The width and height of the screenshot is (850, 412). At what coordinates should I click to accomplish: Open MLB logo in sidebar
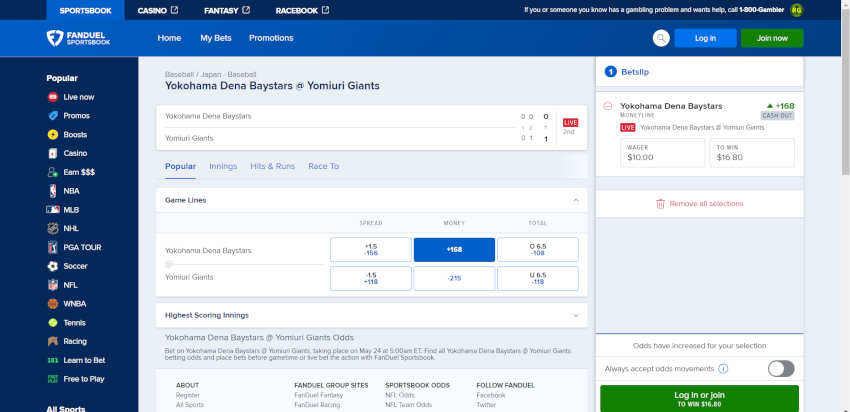(53, 210)
